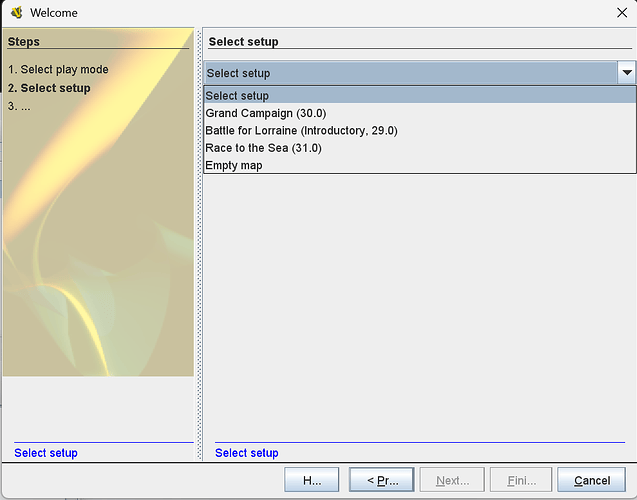Click the blue Select setup label under the right pane
This screenshot has width=637, height=500.
(247, 453)
